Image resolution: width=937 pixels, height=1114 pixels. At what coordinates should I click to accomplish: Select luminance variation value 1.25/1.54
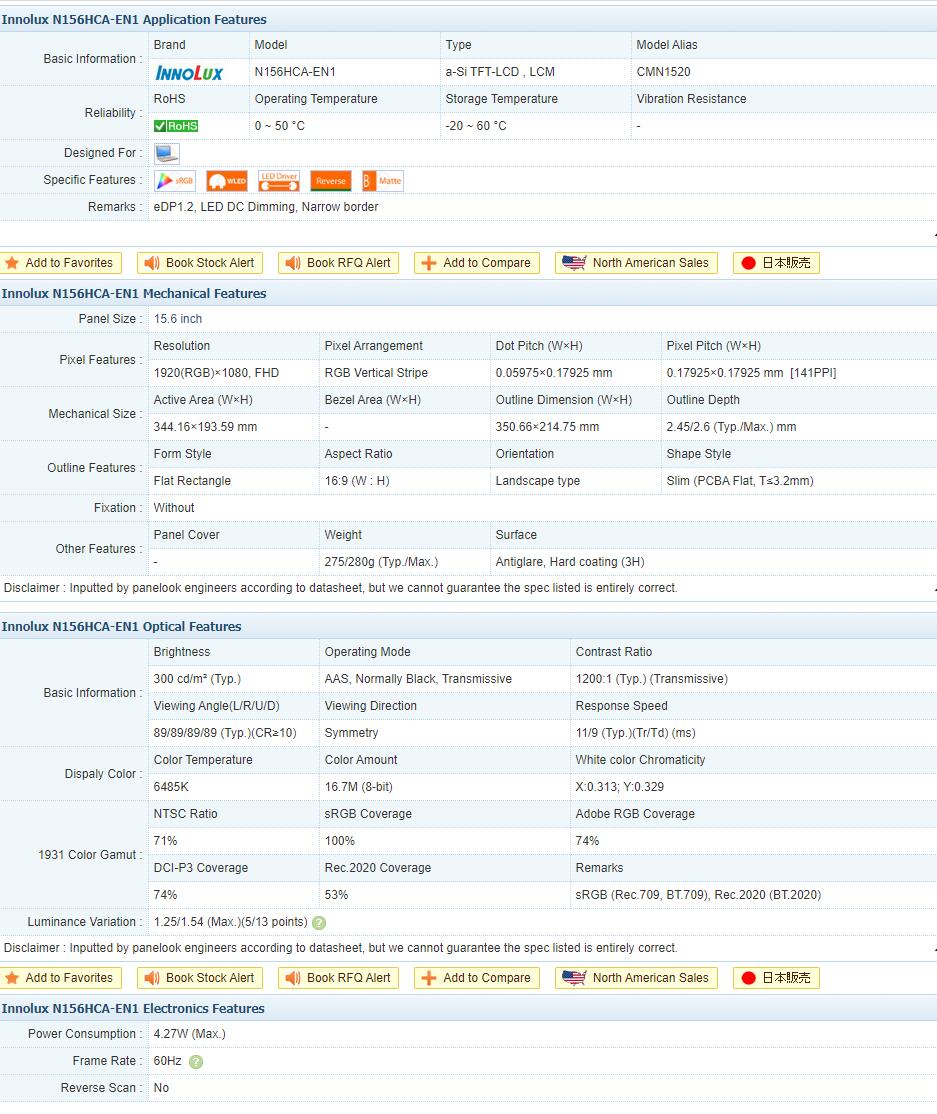tap(231, 922)
